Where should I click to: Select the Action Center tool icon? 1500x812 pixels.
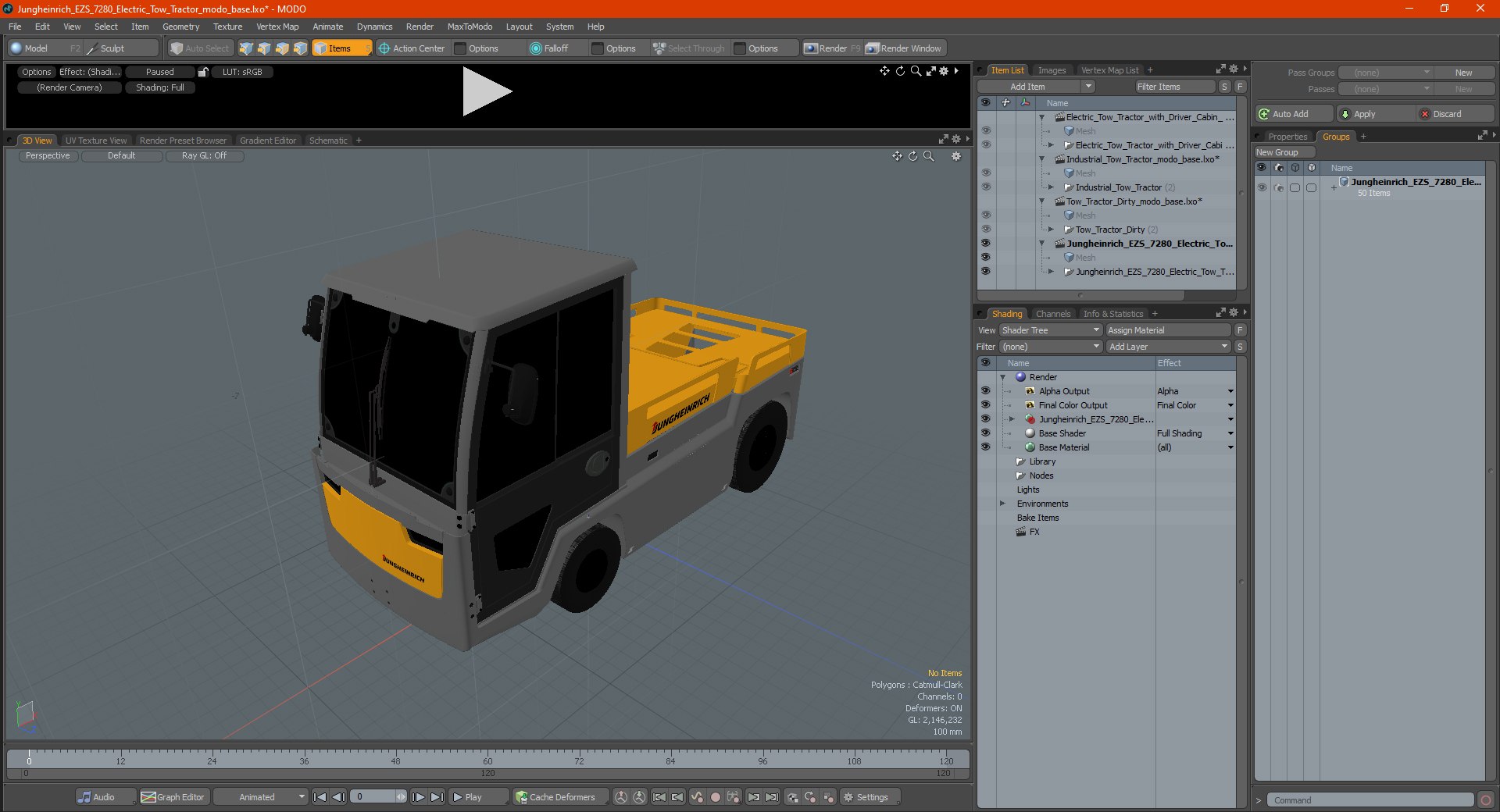pyautogui.click(x=384, y=48)
